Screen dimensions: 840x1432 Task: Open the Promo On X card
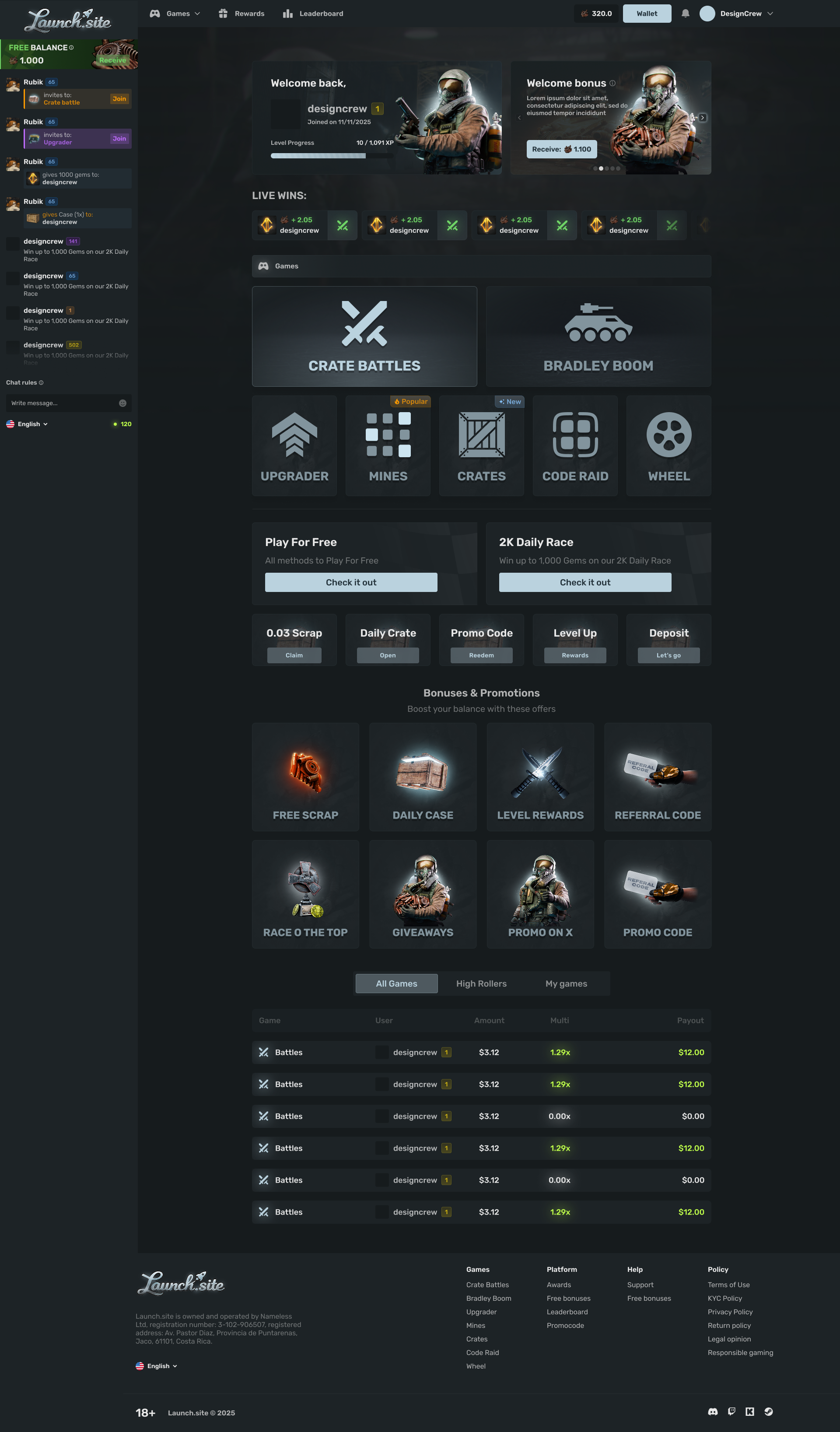click(x=540, y=894)
